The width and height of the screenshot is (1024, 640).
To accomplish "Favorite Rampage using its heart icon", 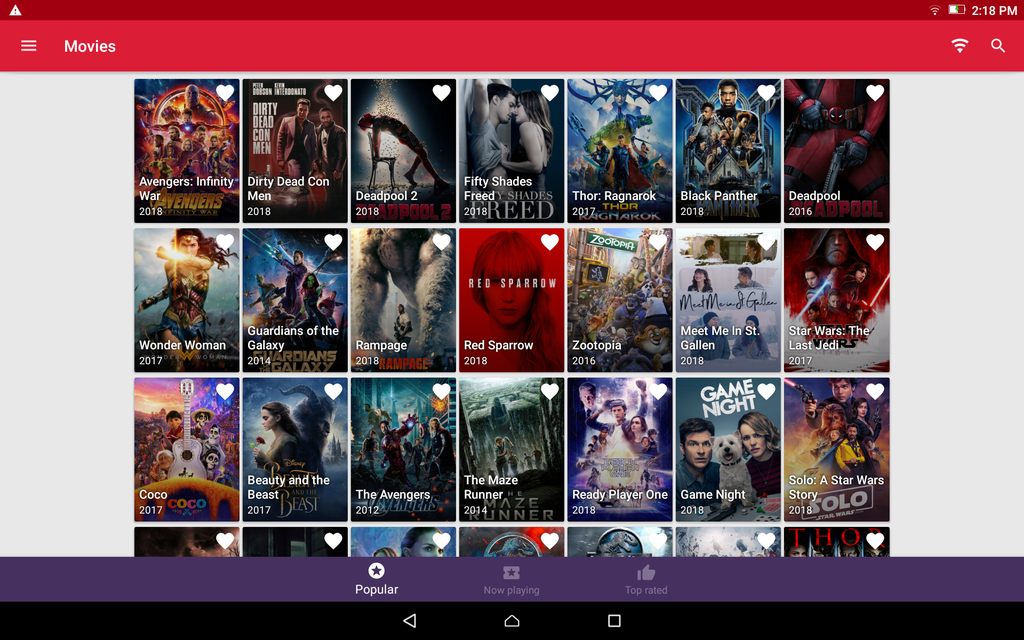I will pyautogui.click(x=441, y=242).
